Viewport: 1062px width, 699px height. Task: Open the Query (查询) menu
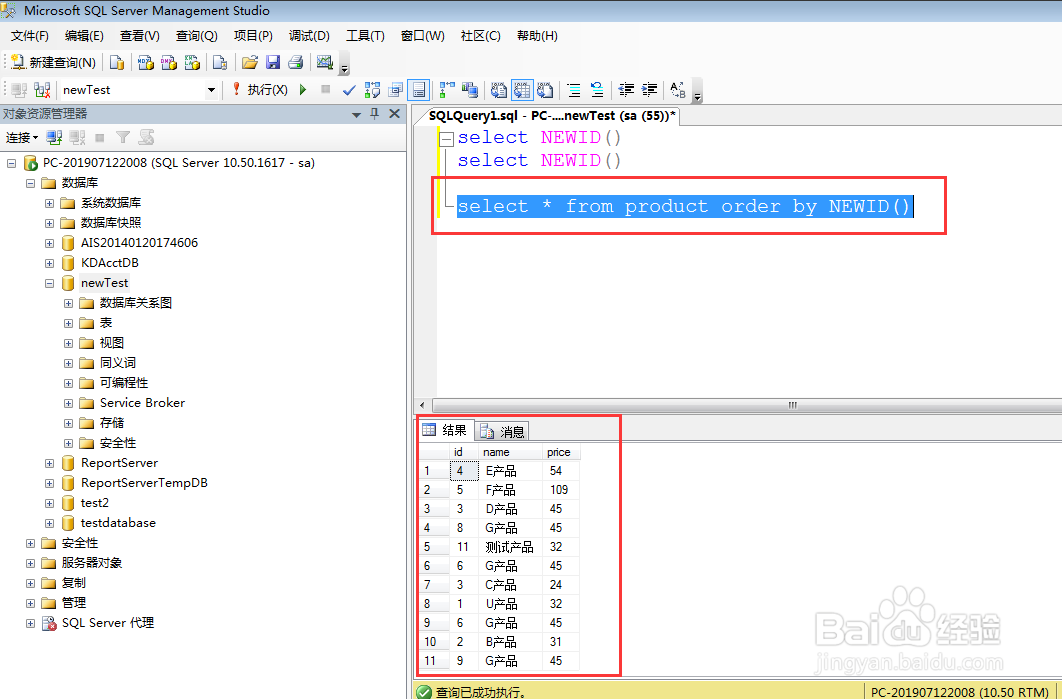tap(196, 36)
